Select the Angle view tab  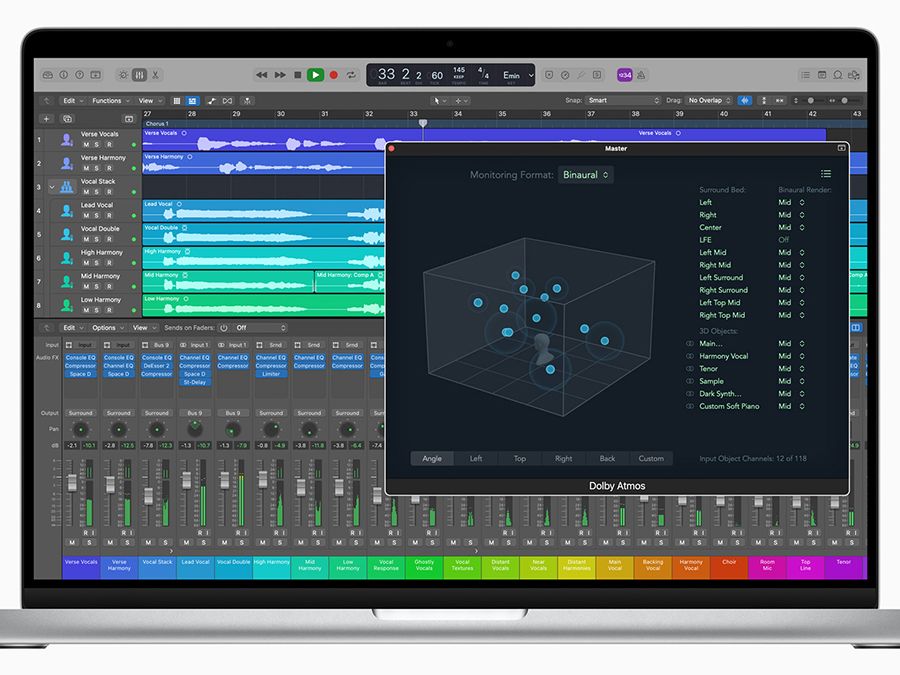point(432,459)
